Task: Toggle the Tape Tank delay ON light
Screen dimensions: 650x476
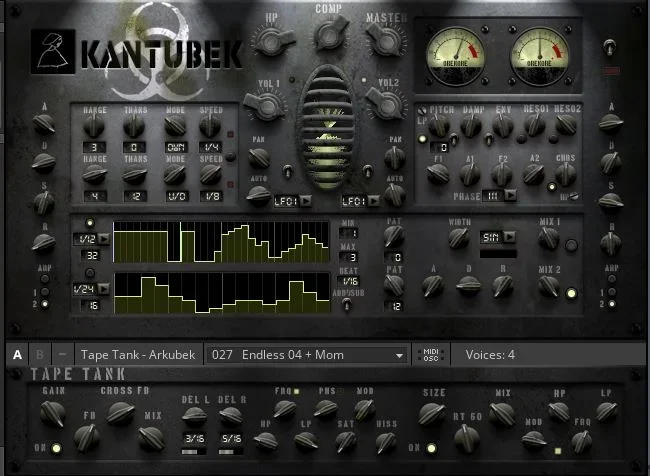Action: pyautogui.click(x=55, y=449)
